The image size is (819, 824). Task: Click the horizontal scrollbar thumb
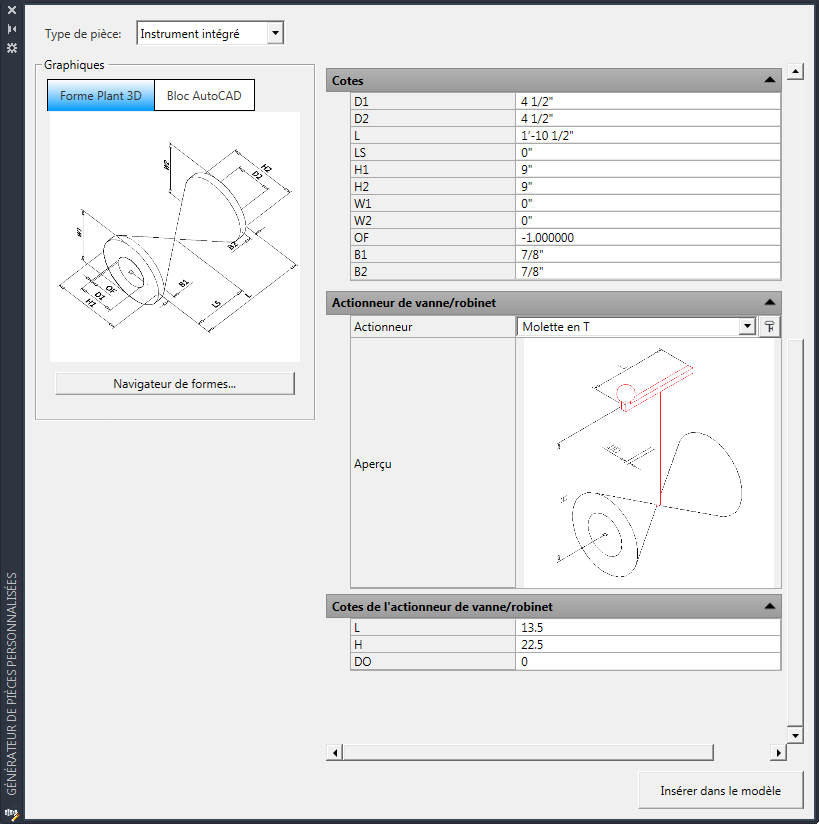point(528,753)
